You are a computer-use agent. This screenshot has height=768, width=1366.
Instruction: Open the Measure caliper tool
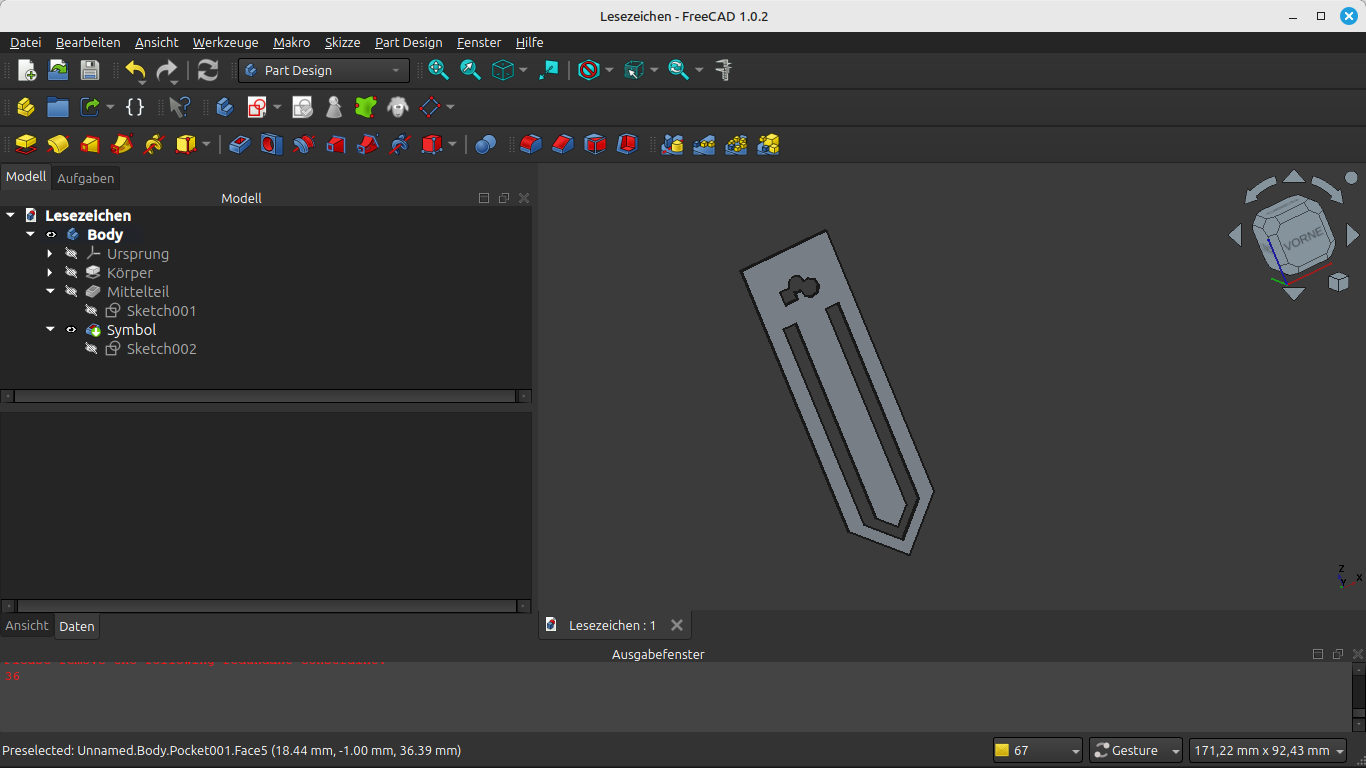click(x=724, y=70)
